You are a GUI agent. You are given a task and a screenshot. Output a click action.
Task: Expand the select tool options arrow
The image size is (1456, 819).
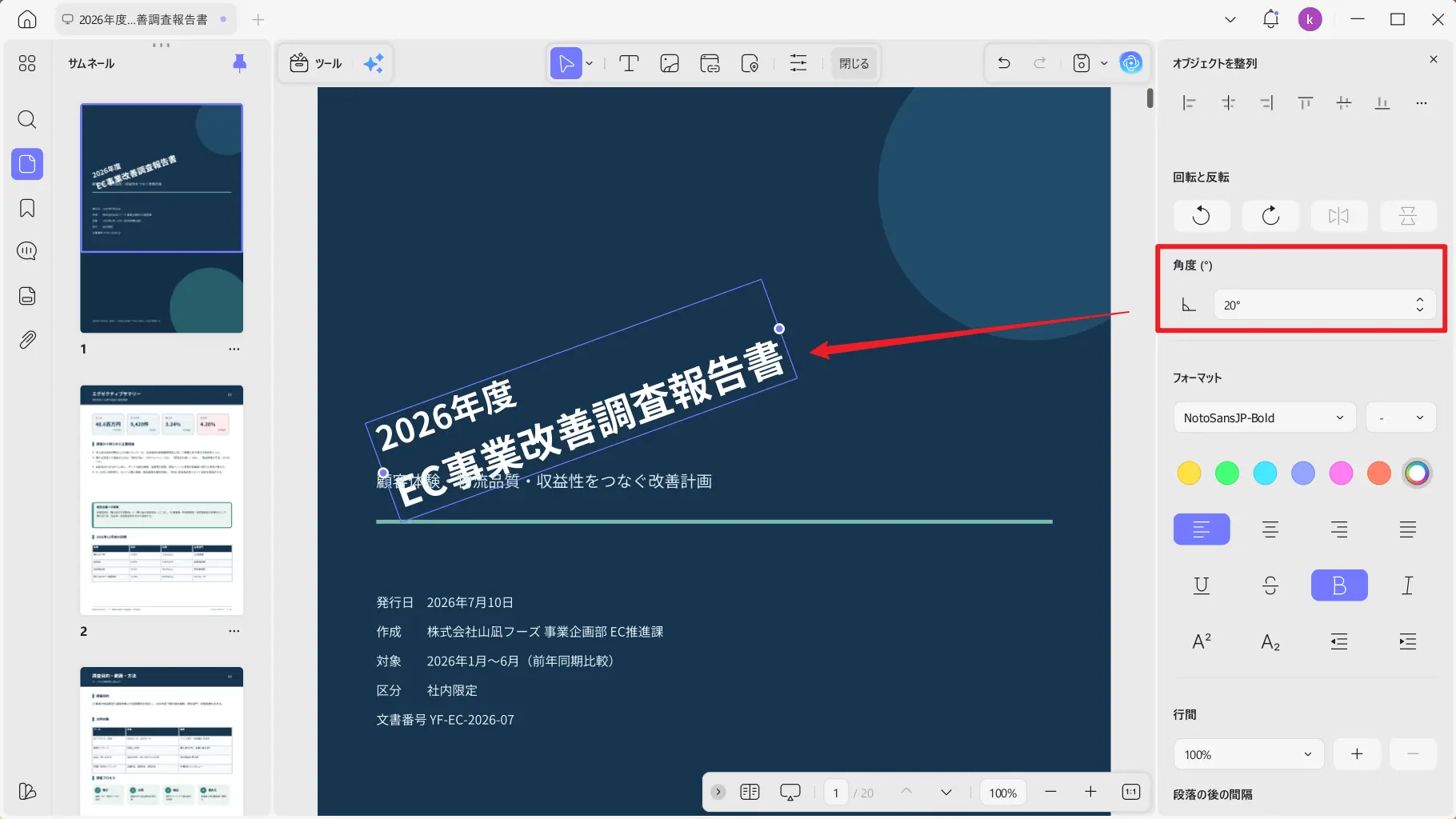(x=590, y=63)
